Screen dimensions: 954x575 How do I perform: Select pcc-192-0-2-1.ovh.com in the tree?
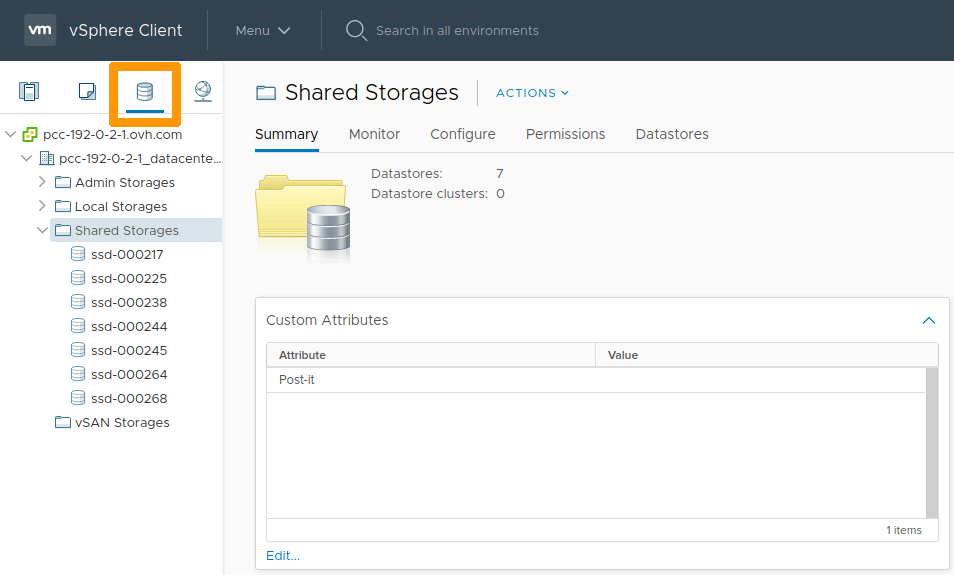pyautogui.click(x=113, y=134)
